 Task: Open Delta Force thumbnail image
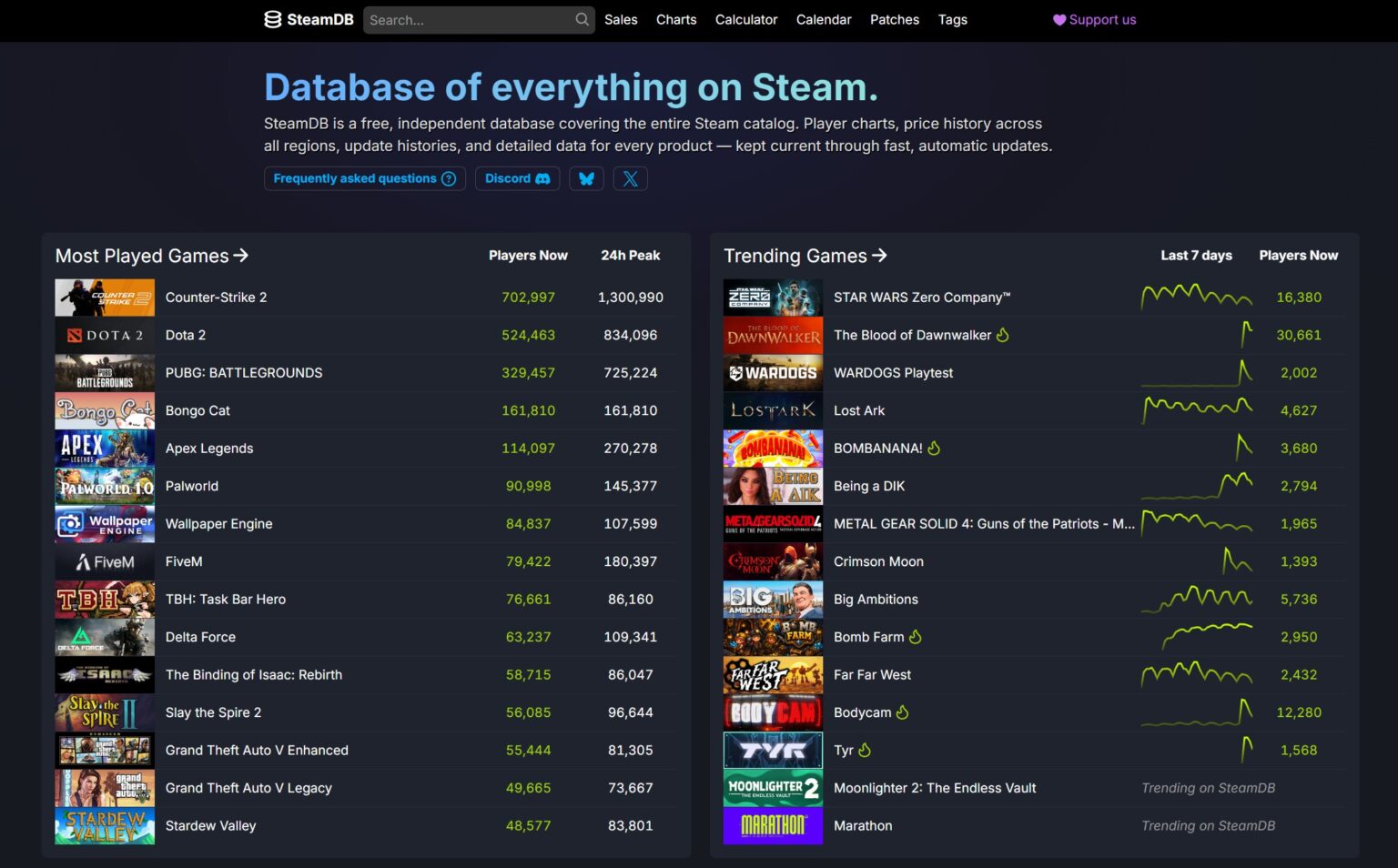[105, 637]
